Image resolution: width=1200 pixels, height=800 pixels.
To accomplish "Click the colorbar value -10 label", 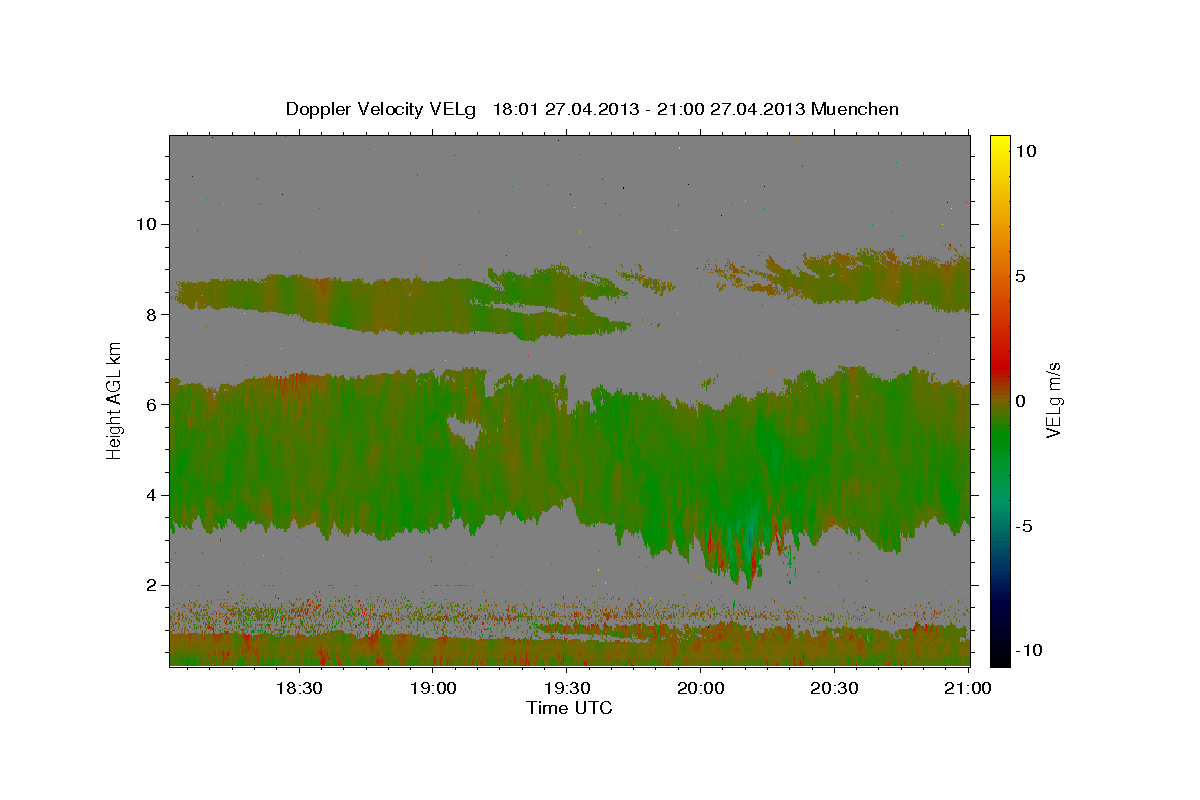I will click(x=1029, y=650).
